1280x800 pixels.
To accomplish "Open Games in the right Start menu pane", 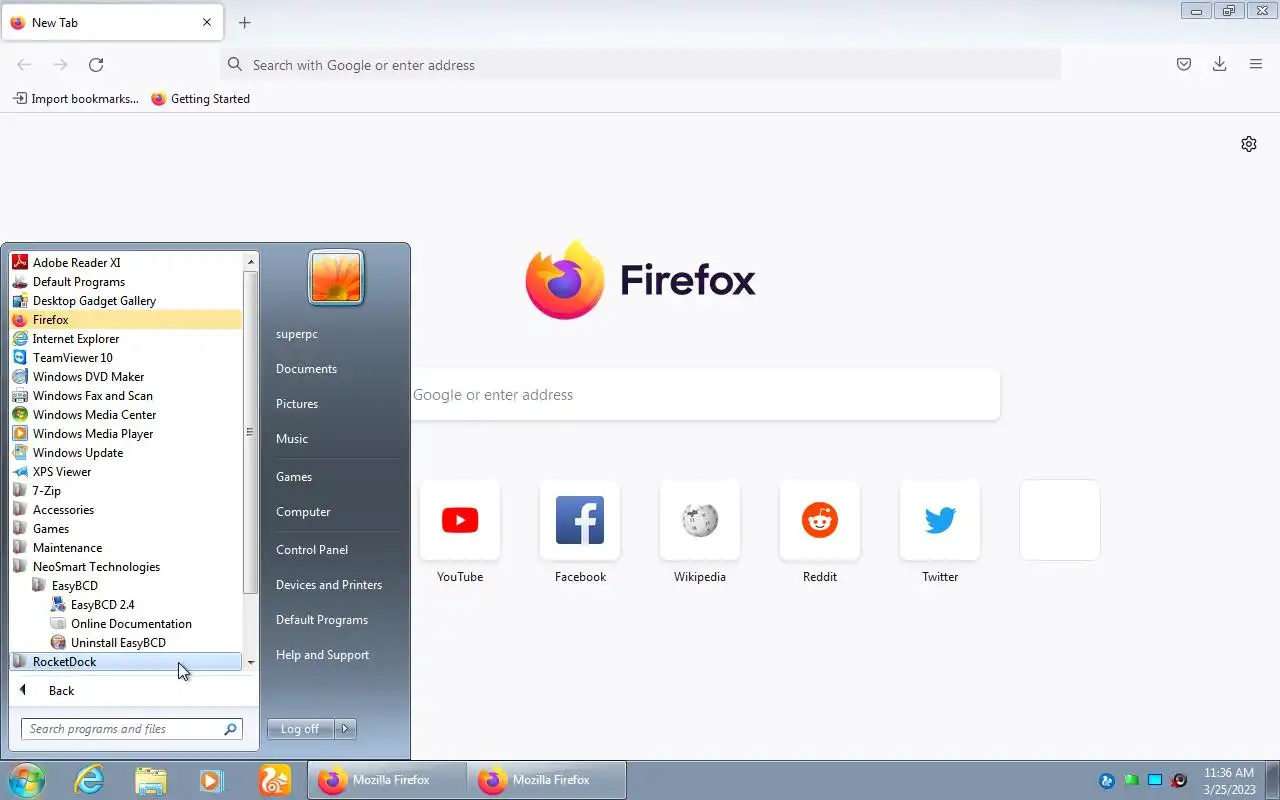I will click(294, 477).
